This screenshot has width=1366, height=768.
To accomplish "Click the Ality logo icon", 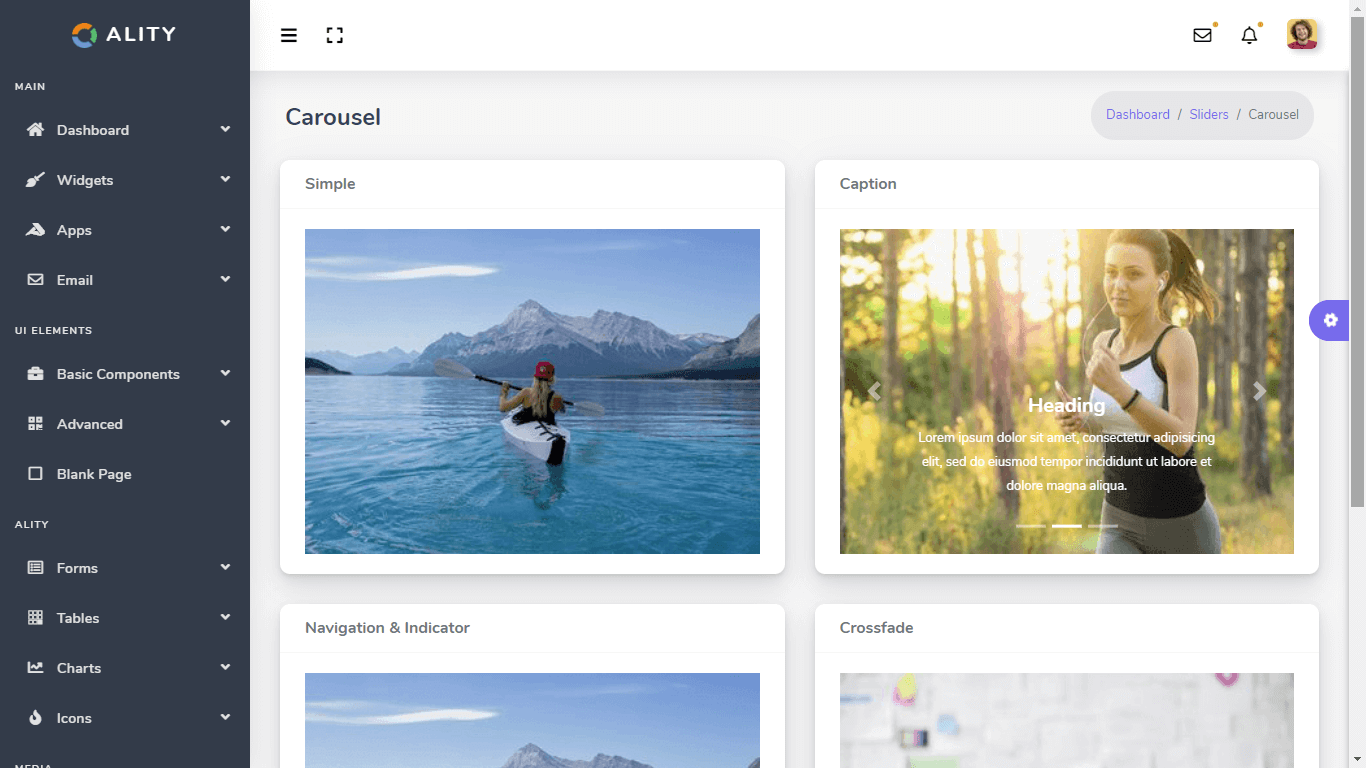I will 85,35.
